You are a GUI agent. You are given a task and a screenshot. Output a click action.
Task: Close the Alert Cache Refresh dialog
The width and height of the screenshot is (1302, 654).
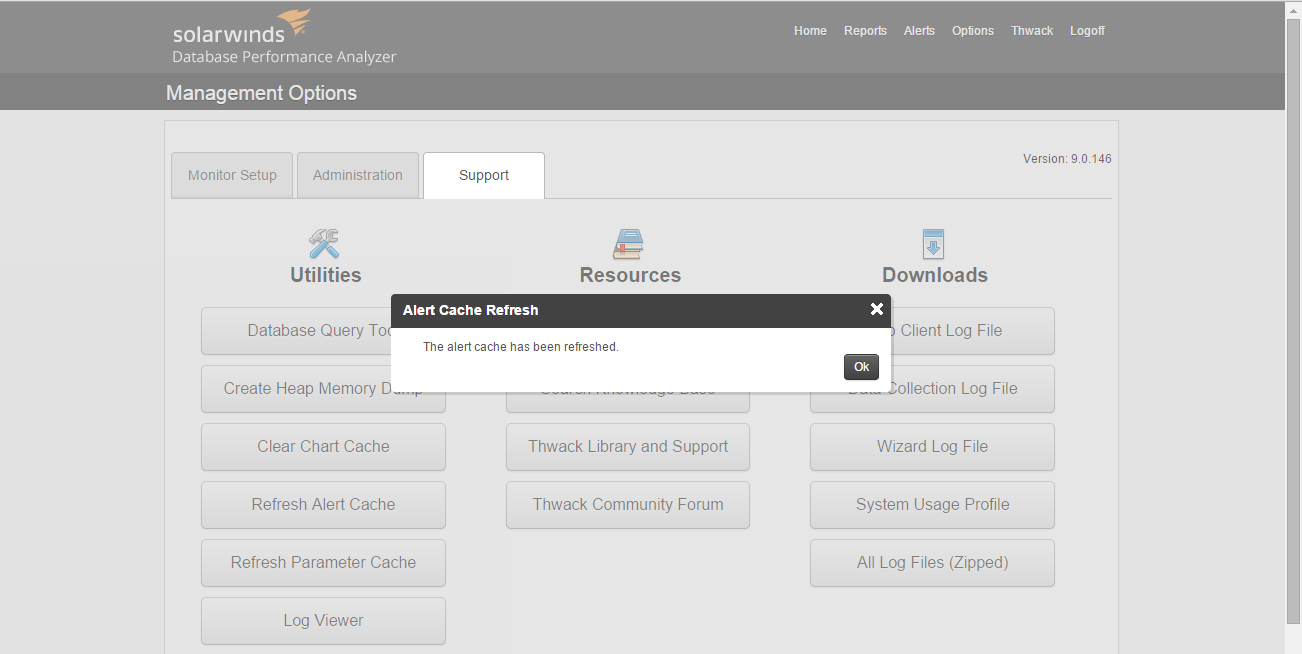click(877, 309)
